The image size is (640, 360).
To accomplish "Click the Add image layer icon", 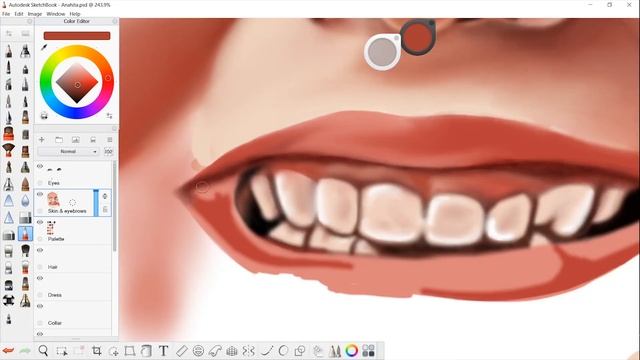I will tap(76, 140).
